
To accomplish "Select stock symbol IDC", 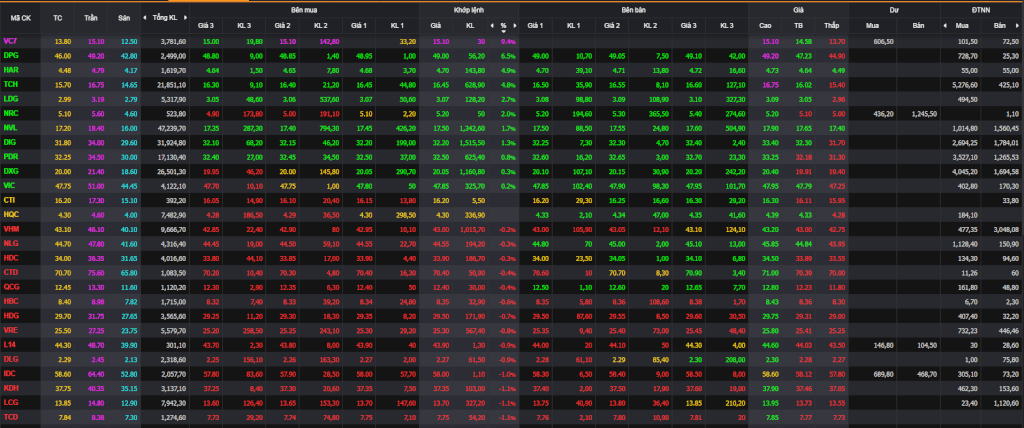I will coord(9,373).
